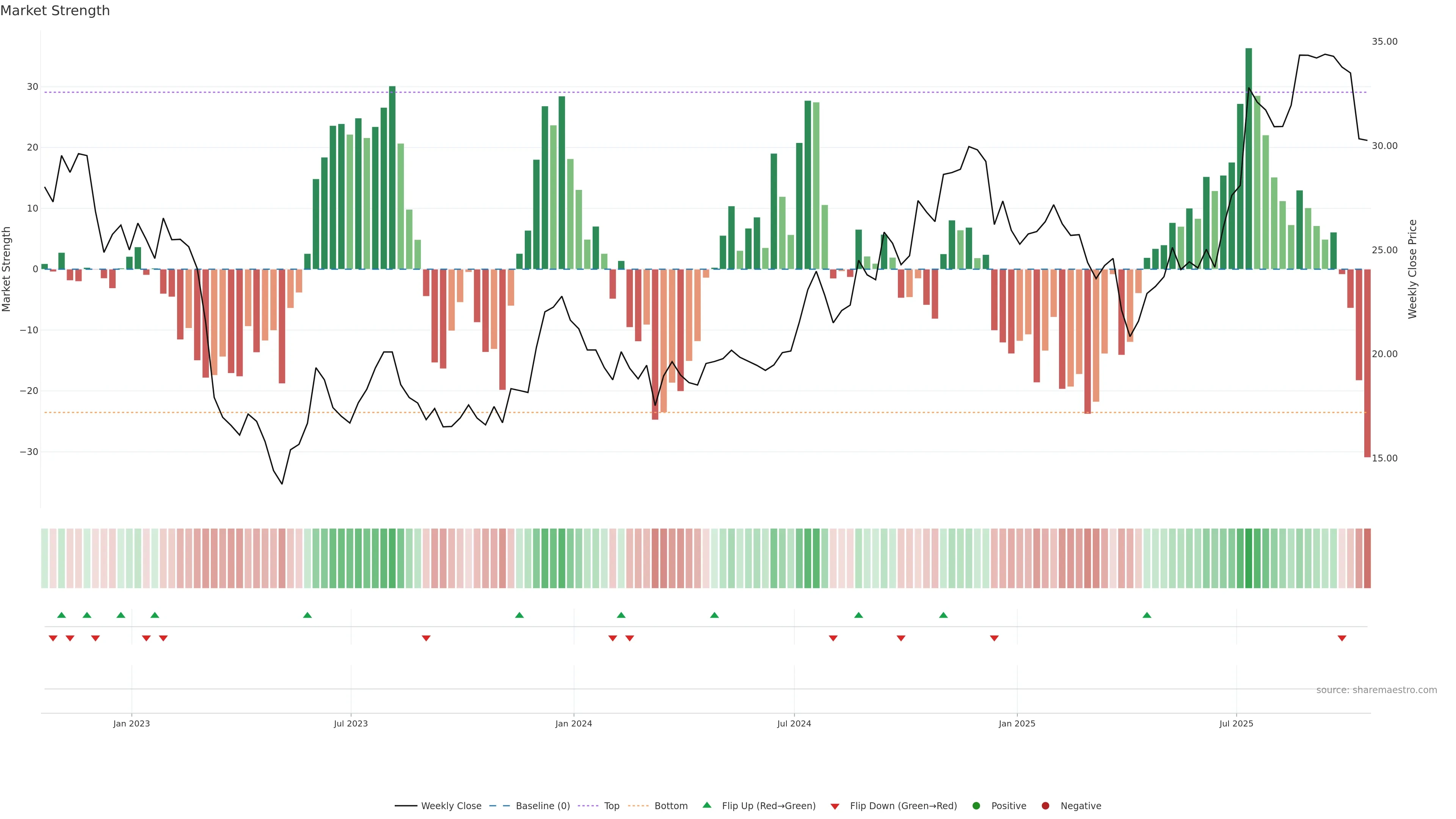Click the Jul 2025 axis tick label
This screenshot has width=1456, height=819.
[1236, 723]
